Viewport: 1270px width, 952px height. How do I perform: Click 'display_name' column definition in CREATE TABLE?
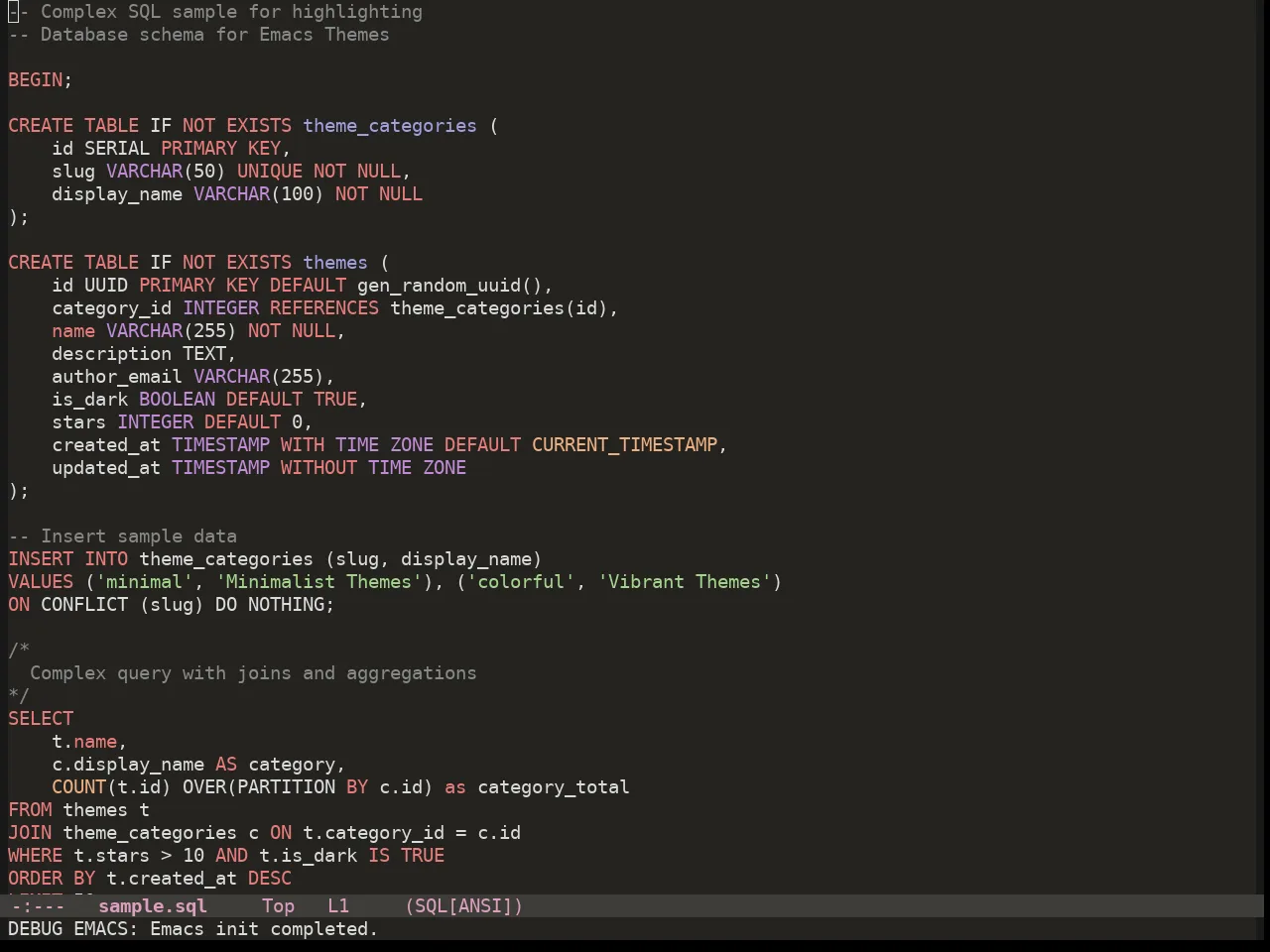tap(117, 194)
